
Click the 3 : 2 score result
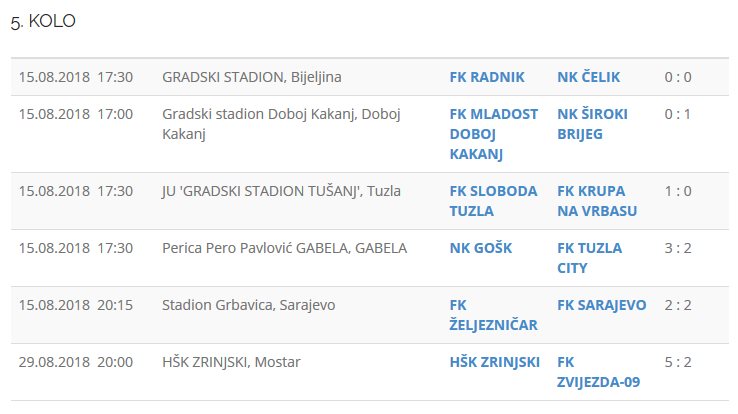pyautogui.click(x=678, y=248)
